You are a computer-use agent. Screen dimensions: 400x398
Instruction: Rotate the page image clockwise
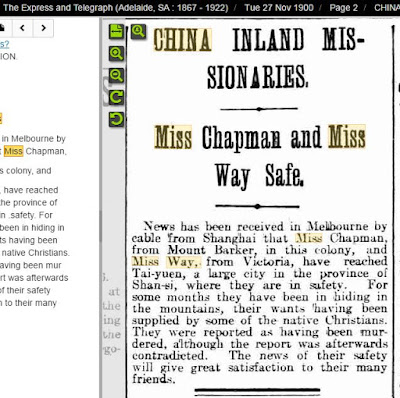click(116, 97)
